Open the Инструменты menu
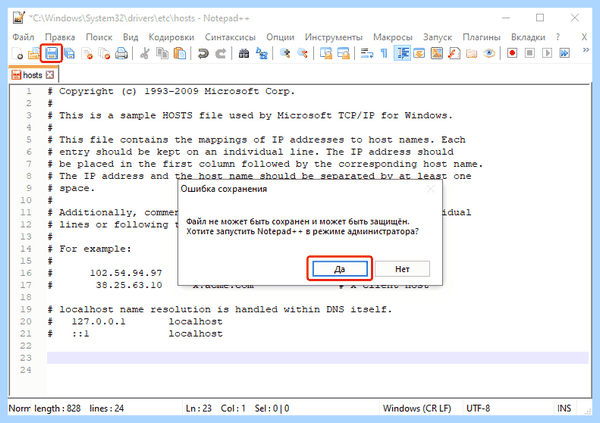The width and height of the screenshot is (600, 423). point(334,37)
